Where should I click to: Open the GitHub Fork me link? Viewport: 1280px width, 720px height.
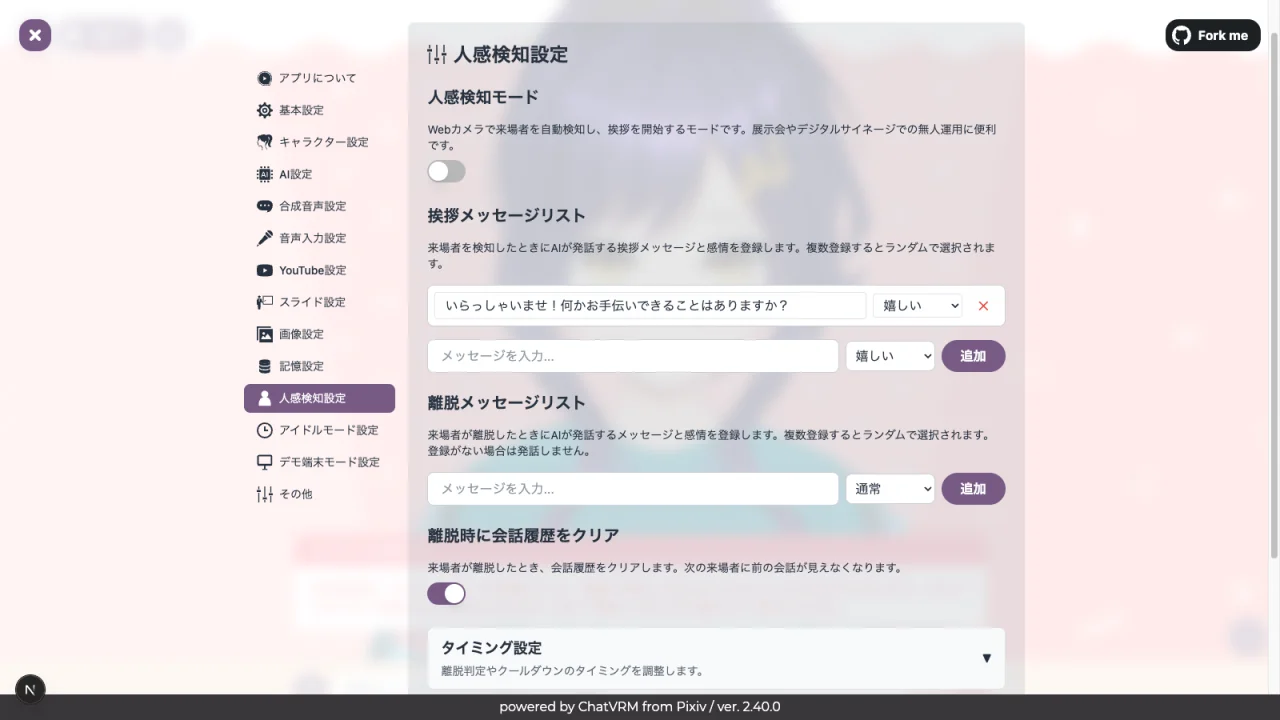[1212, 35]
